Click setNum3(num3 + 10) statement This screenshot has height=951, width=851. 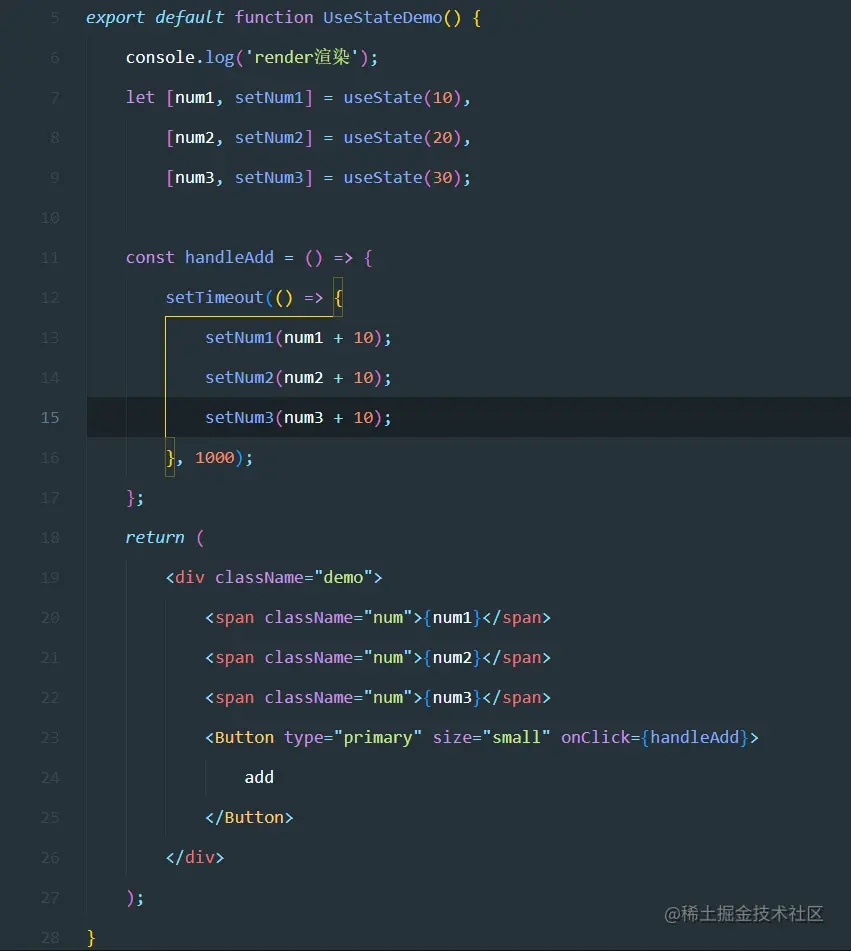298,418
